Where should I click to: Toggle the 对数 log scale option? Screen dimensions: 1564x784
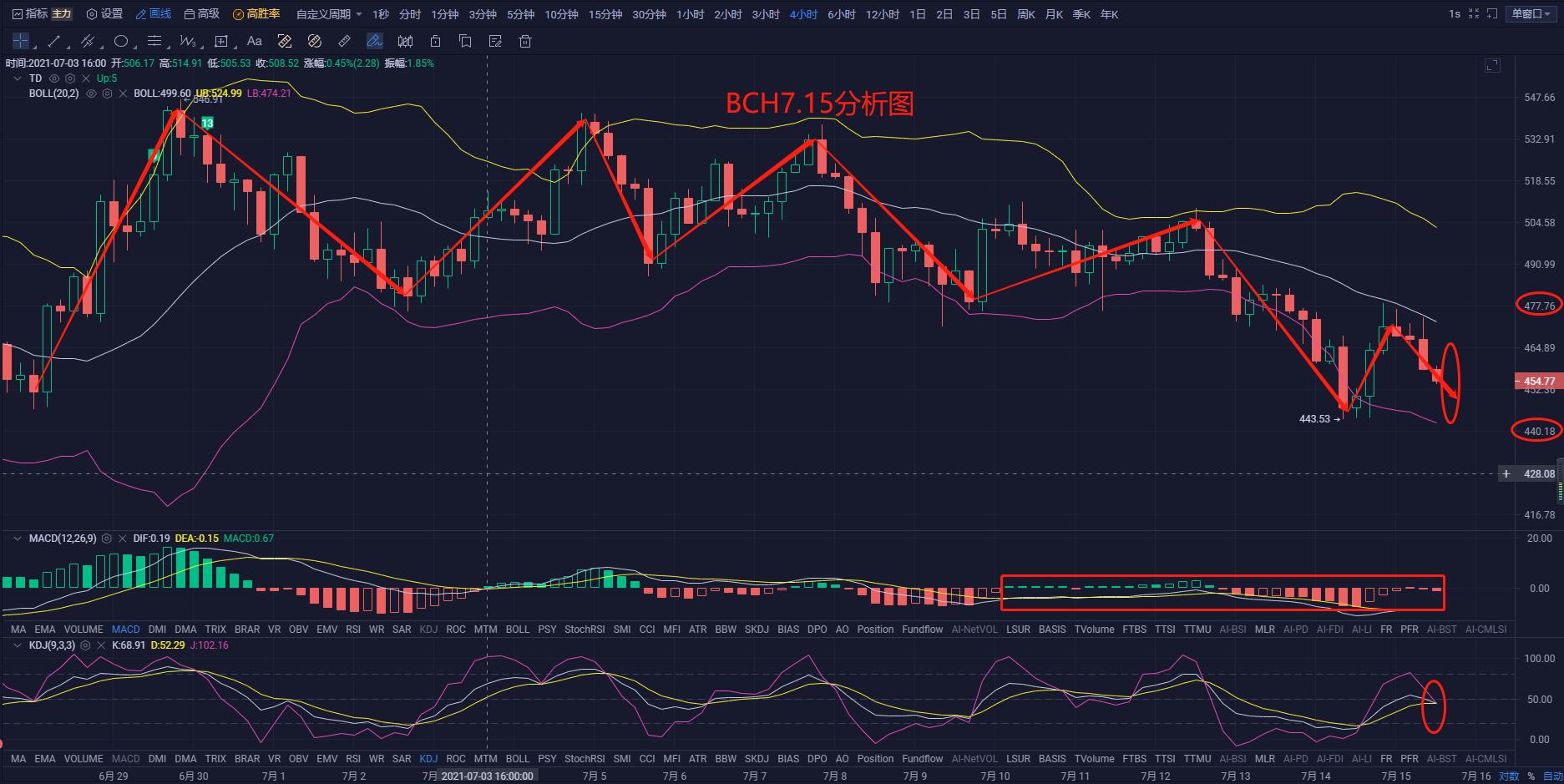click(1509, 776)
